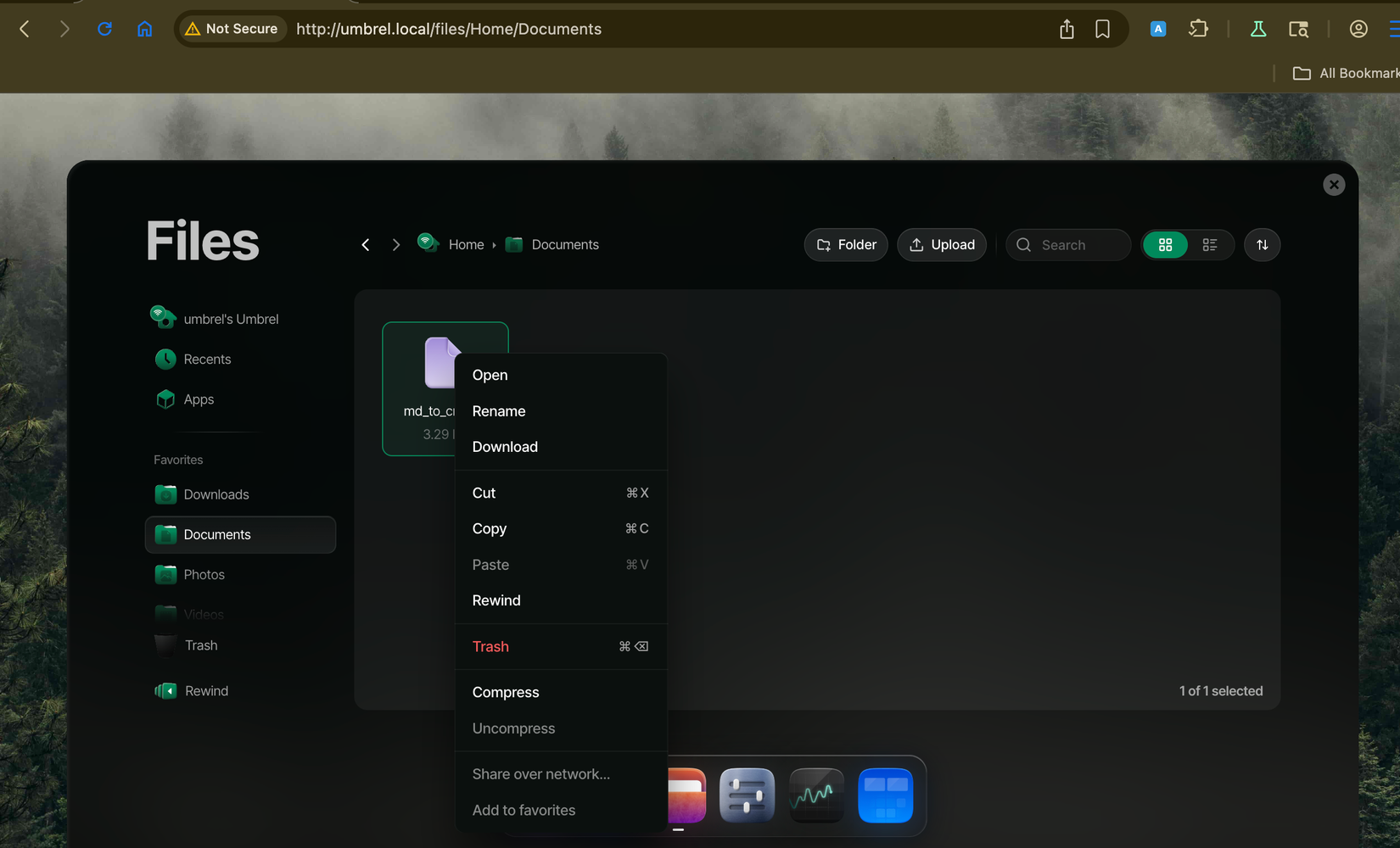Click the browser forward arrow
The height and width of the screenshot is (848, 1400).
coord(64,29)
